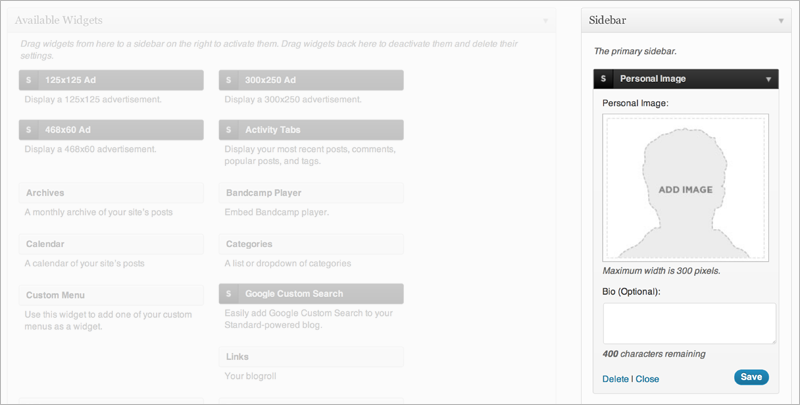The image size is (800, 405).
Task: Click inside the Bio (Optional) text area
Action: tap(689, 323)
